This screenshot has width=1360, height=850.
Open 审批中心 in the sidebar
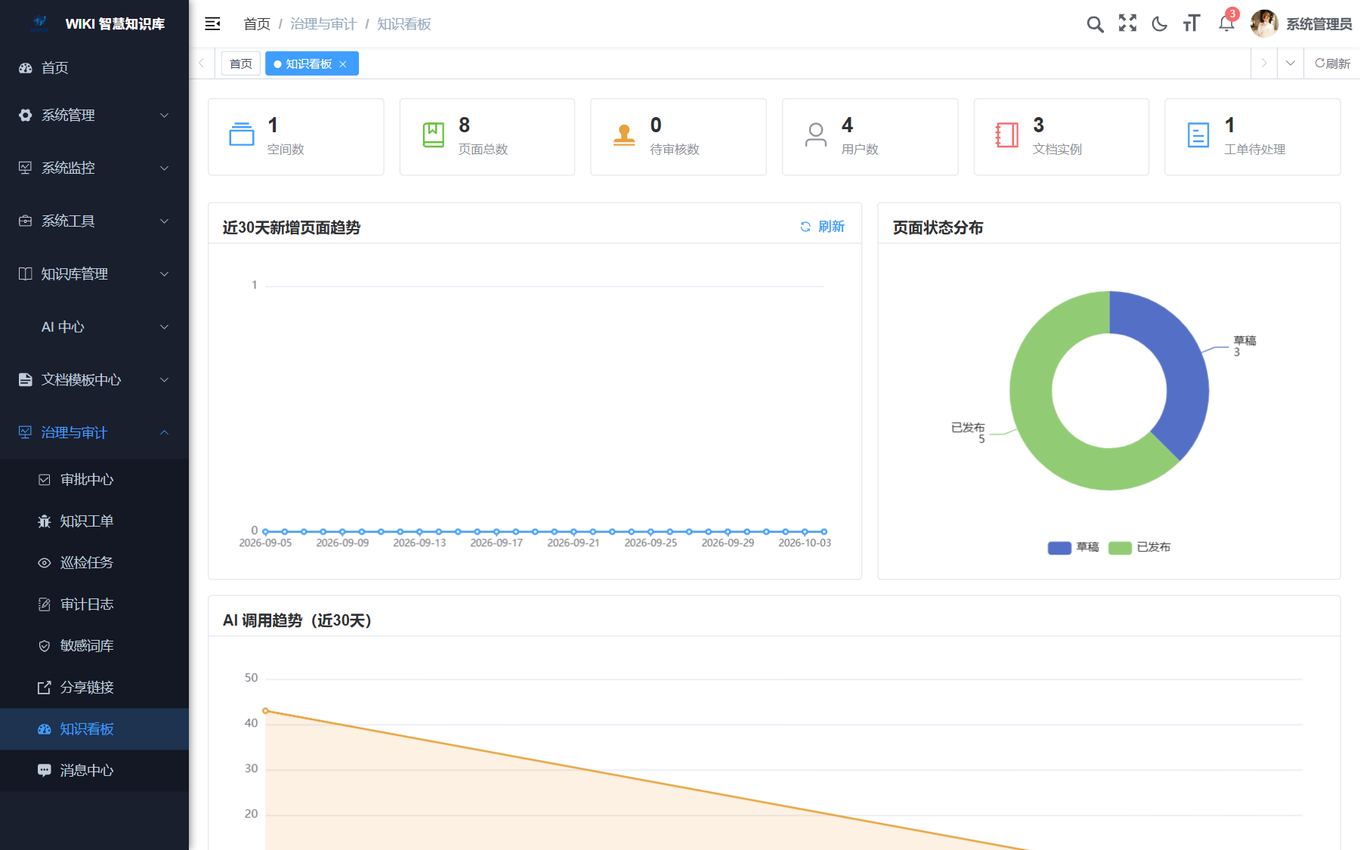pyautogui.click(x=94, y=480)
